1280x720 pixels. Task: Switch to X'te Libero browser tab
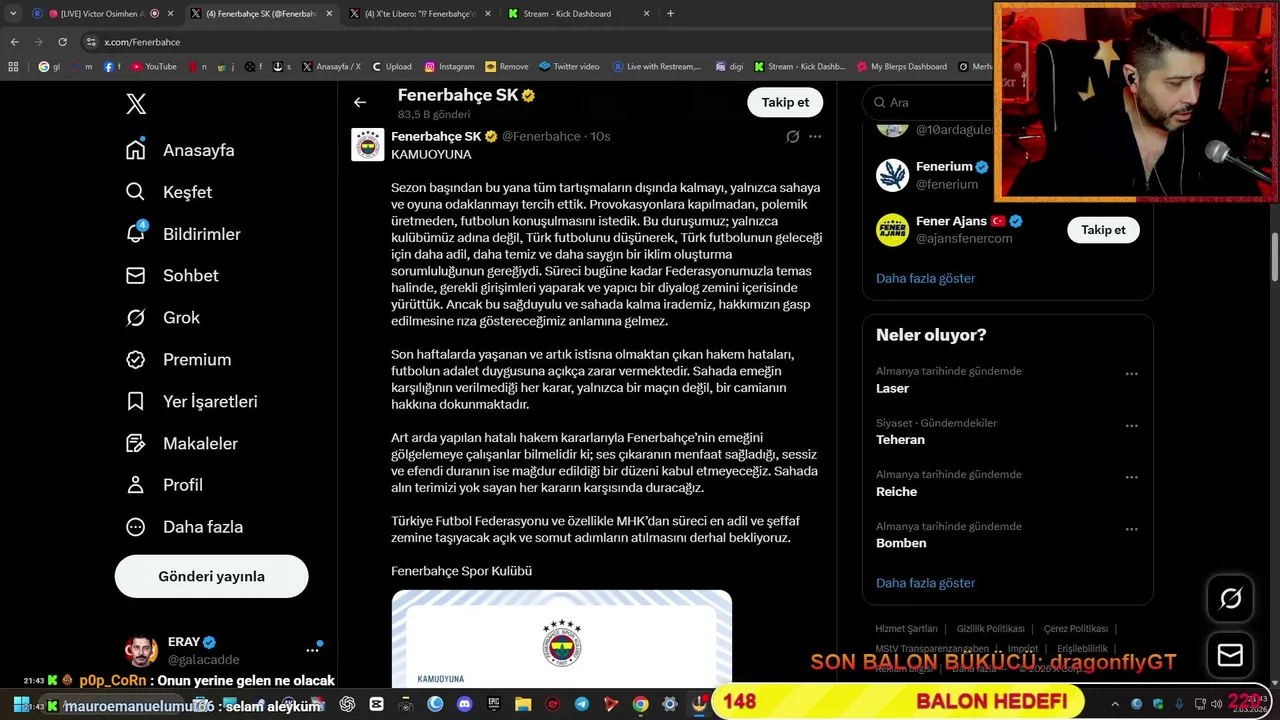(418, 14)
